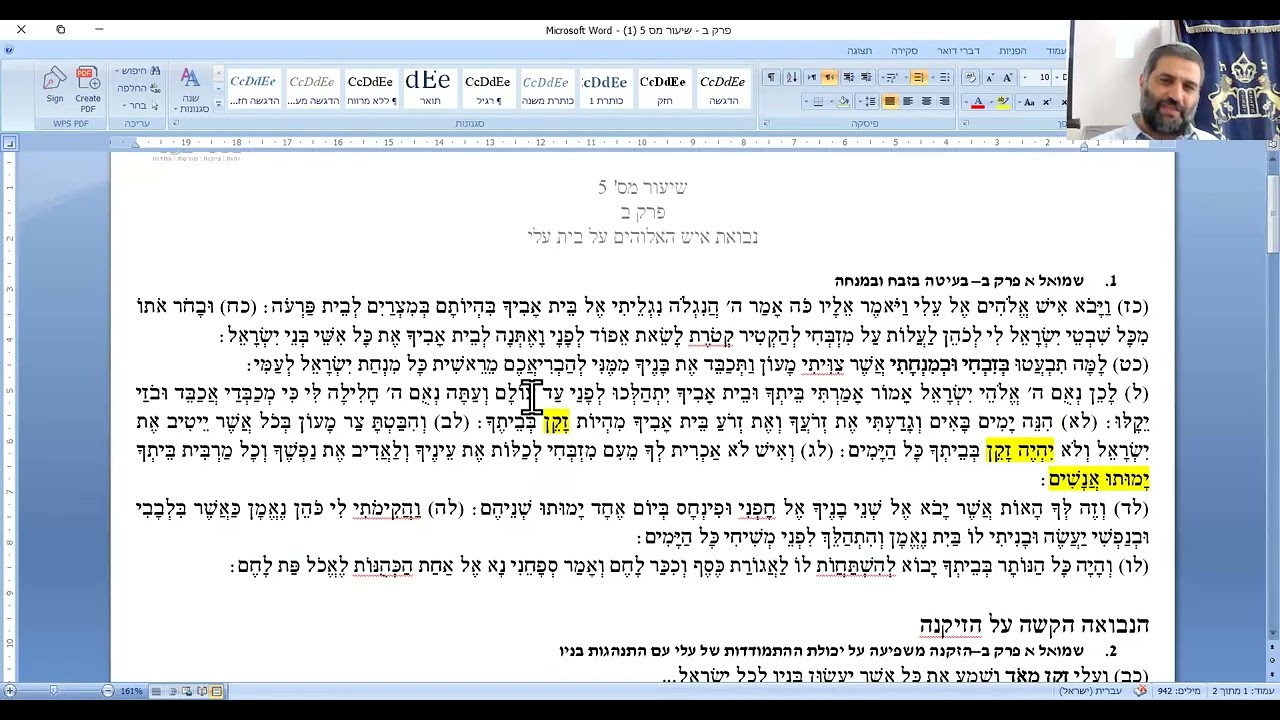Viewport: 1280px width, 720px height.
Task: Toggle the numbering list button
Action: tap(918, 77)
